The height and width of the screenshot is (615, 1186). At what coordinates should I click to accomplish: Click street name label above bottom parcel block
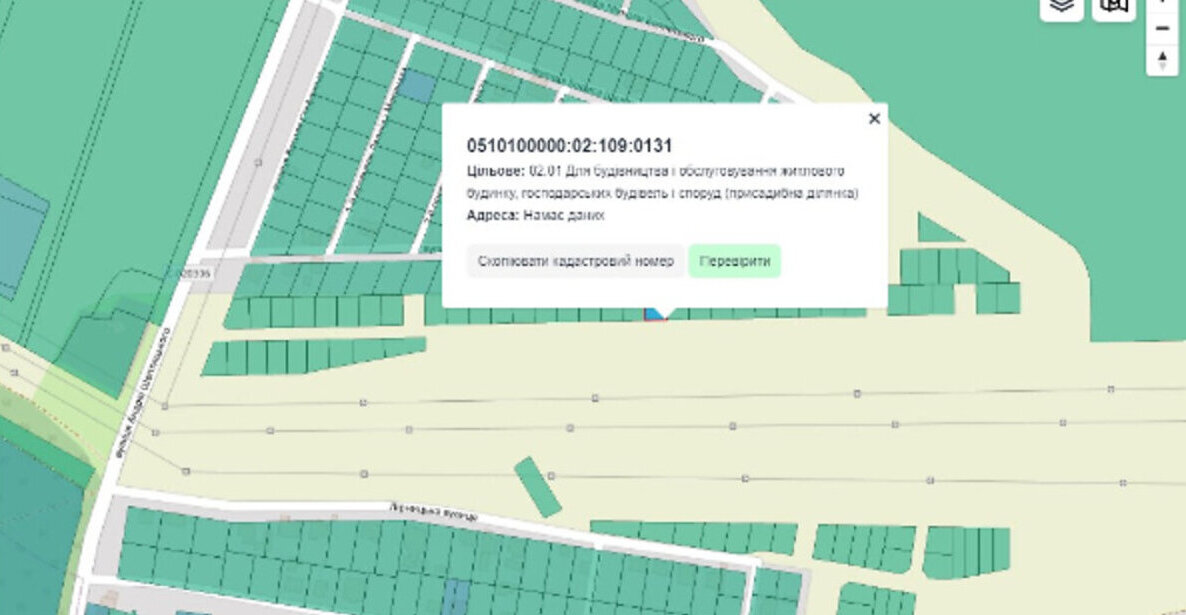click(x=432, y=514)
